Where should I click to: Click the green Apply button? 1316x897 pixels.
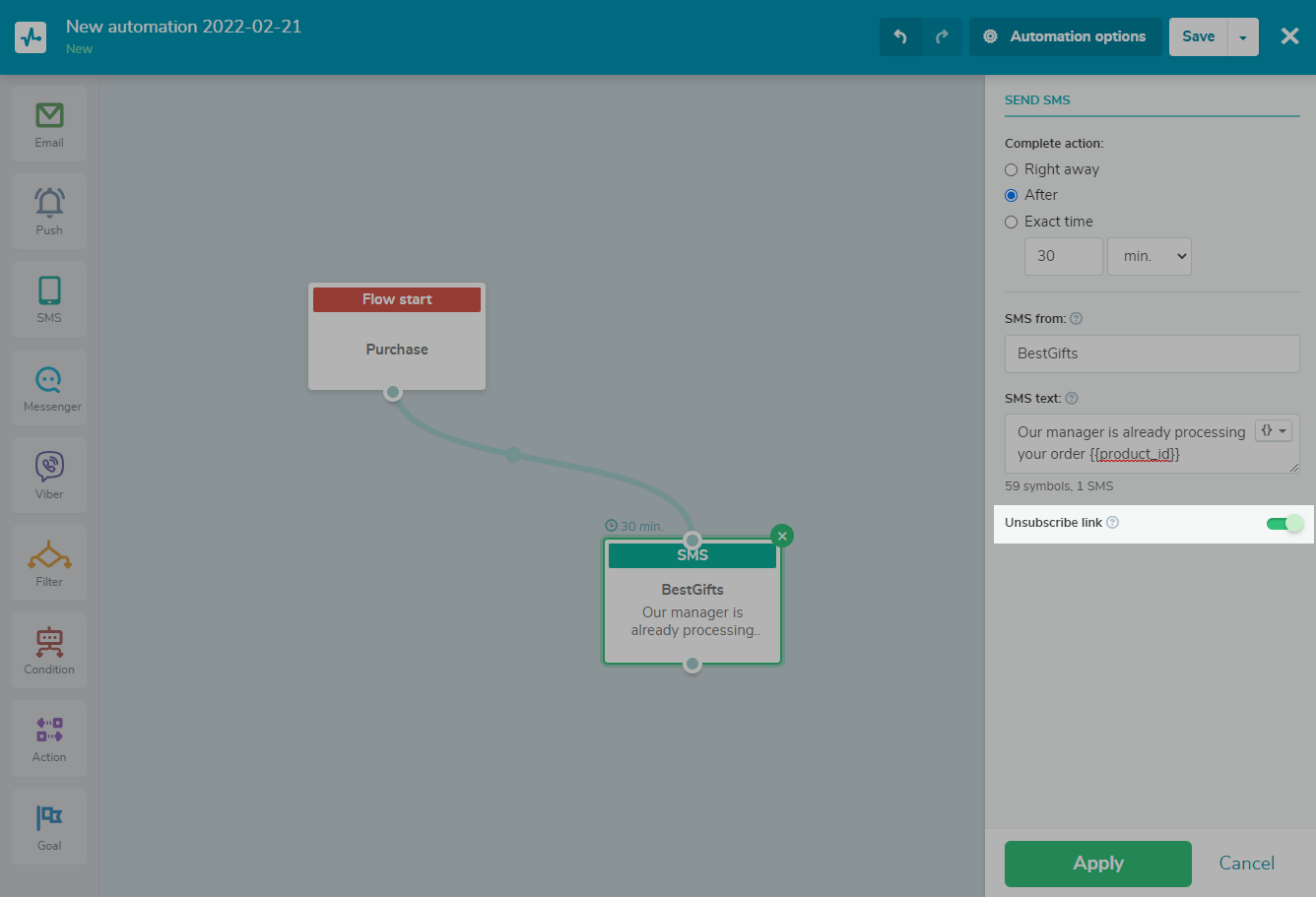point(1097,864)
